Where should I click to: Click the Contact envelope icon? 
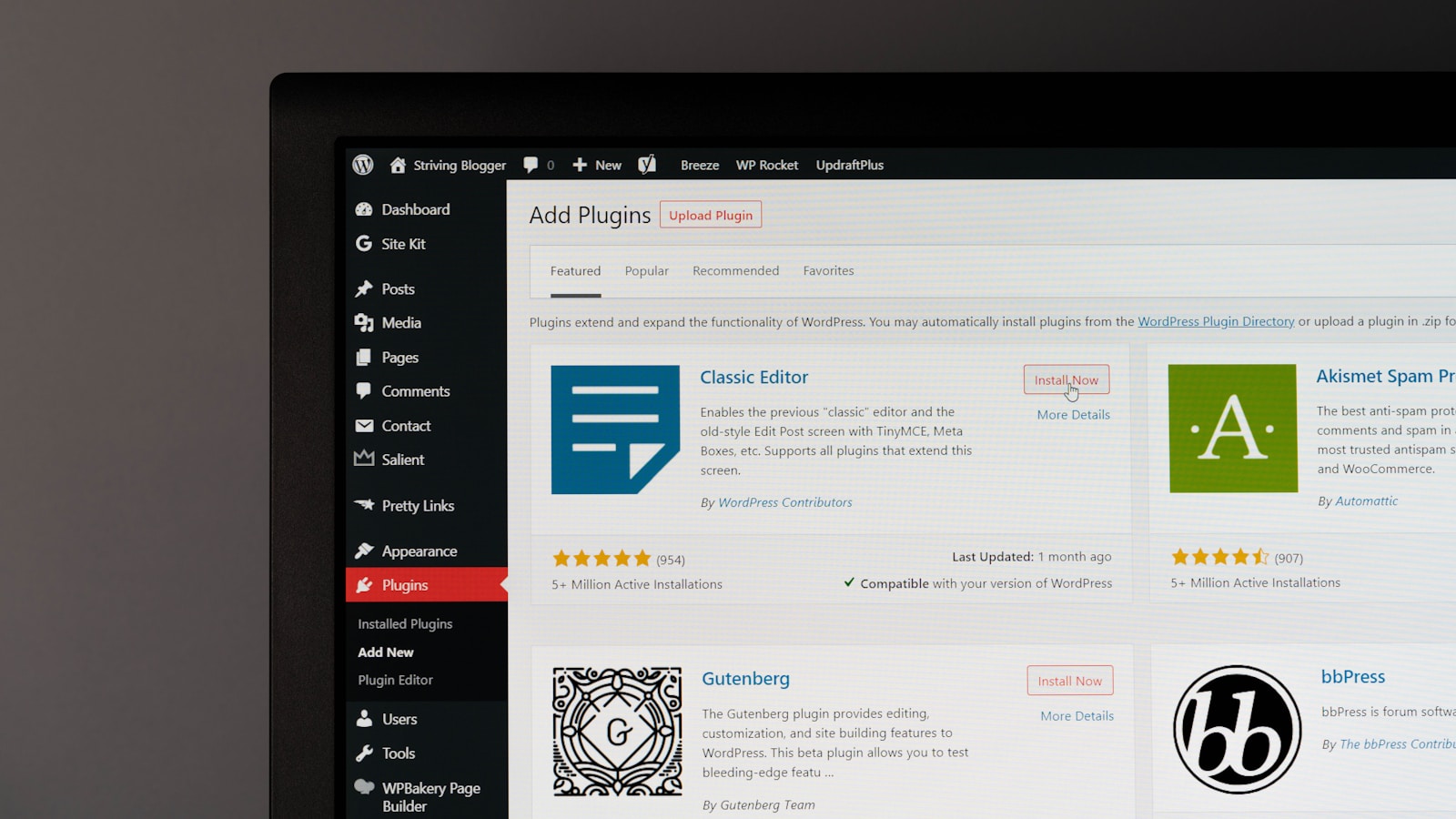coord(364,426)
